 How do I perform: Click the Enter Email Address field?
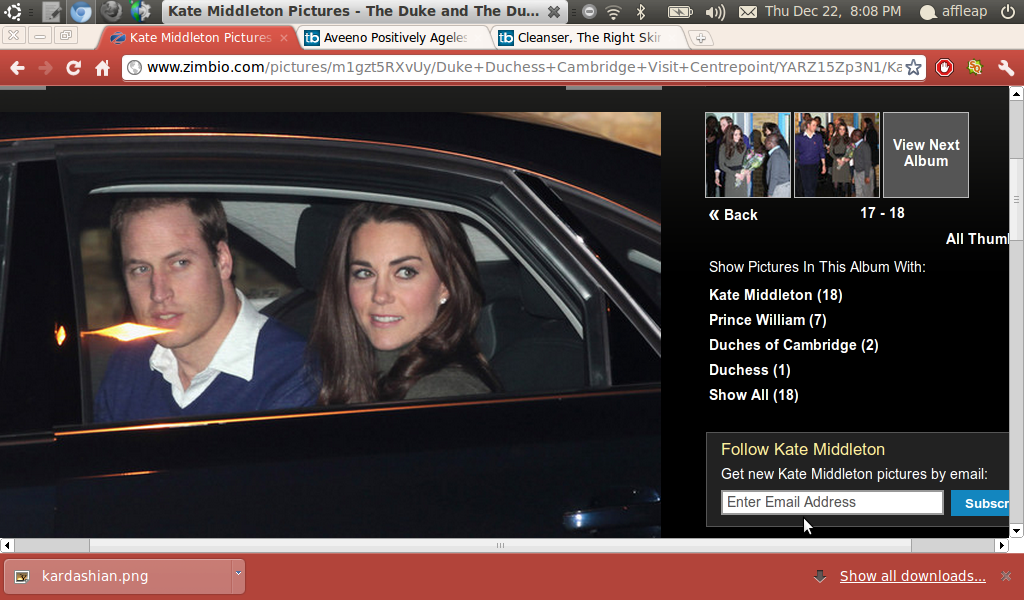coord(832,502)
